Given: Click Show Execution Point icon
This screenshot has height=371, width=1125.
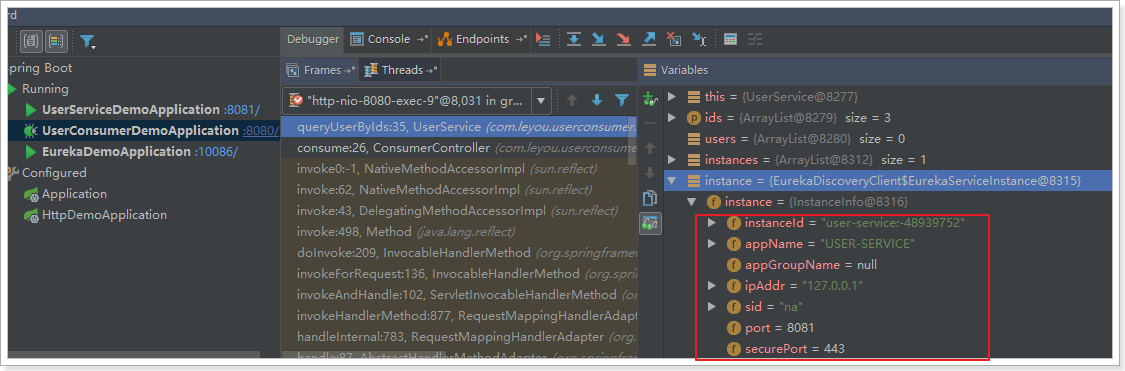Looking at the screenshot, I should (544, 39).
